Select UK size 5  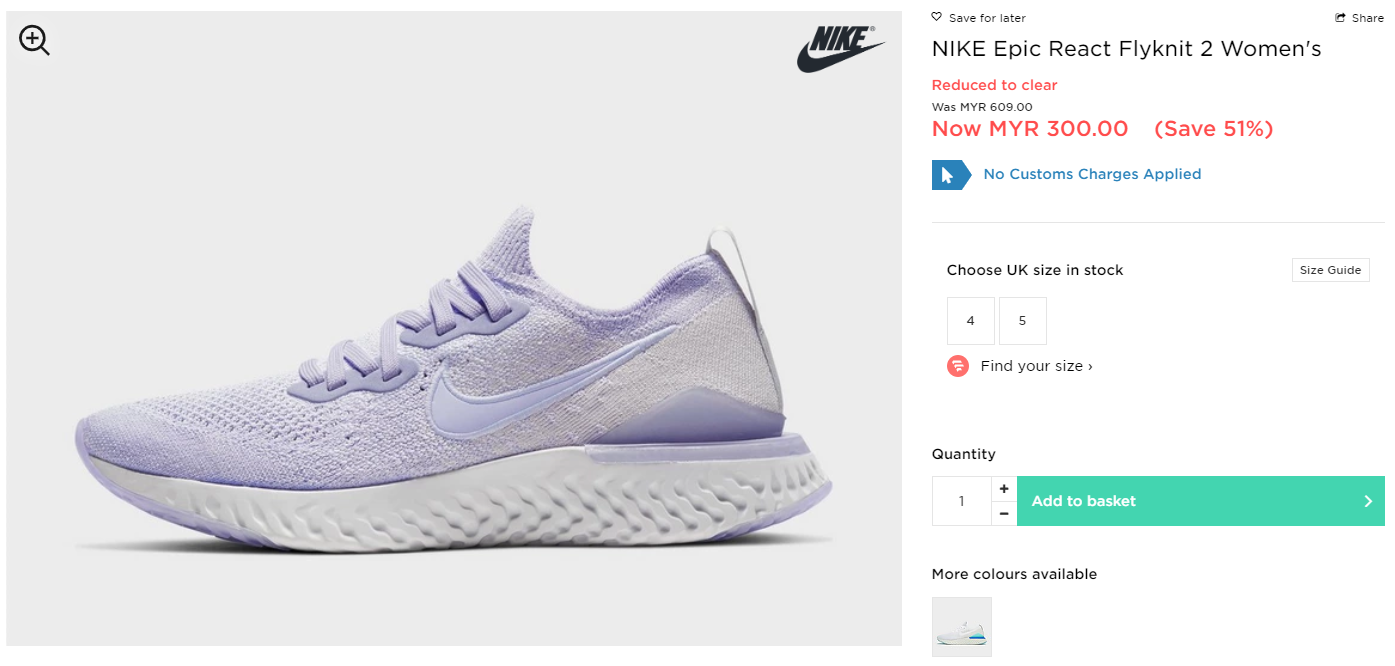tap(1022, 321)
